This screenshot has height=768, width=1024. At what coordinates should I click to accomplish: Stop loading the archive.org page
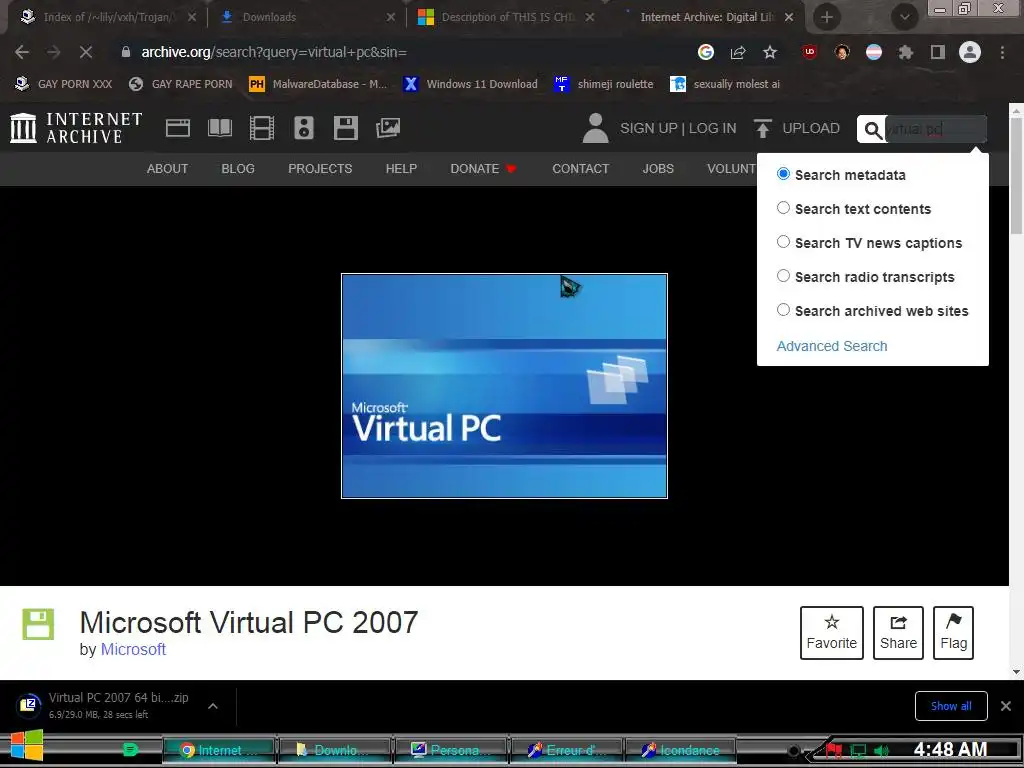click(86, 52)
